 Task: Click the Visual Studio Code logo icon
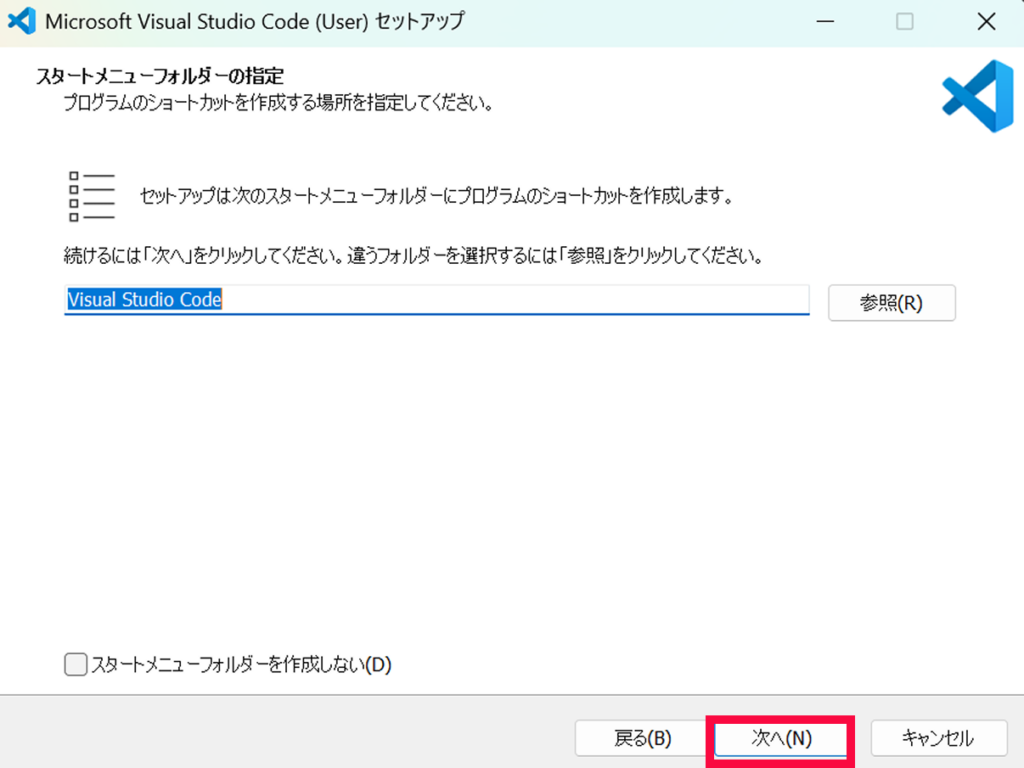(x=975, y=96)
